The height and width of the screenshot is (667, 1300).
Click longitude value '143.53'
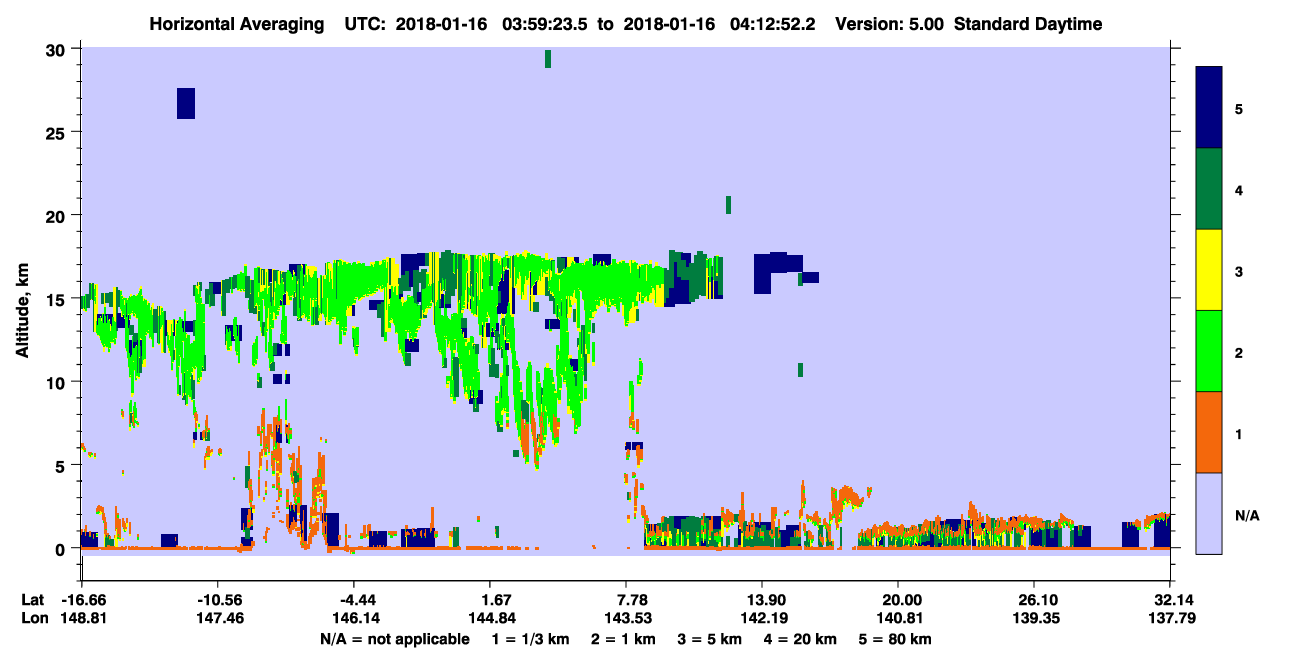627,619
